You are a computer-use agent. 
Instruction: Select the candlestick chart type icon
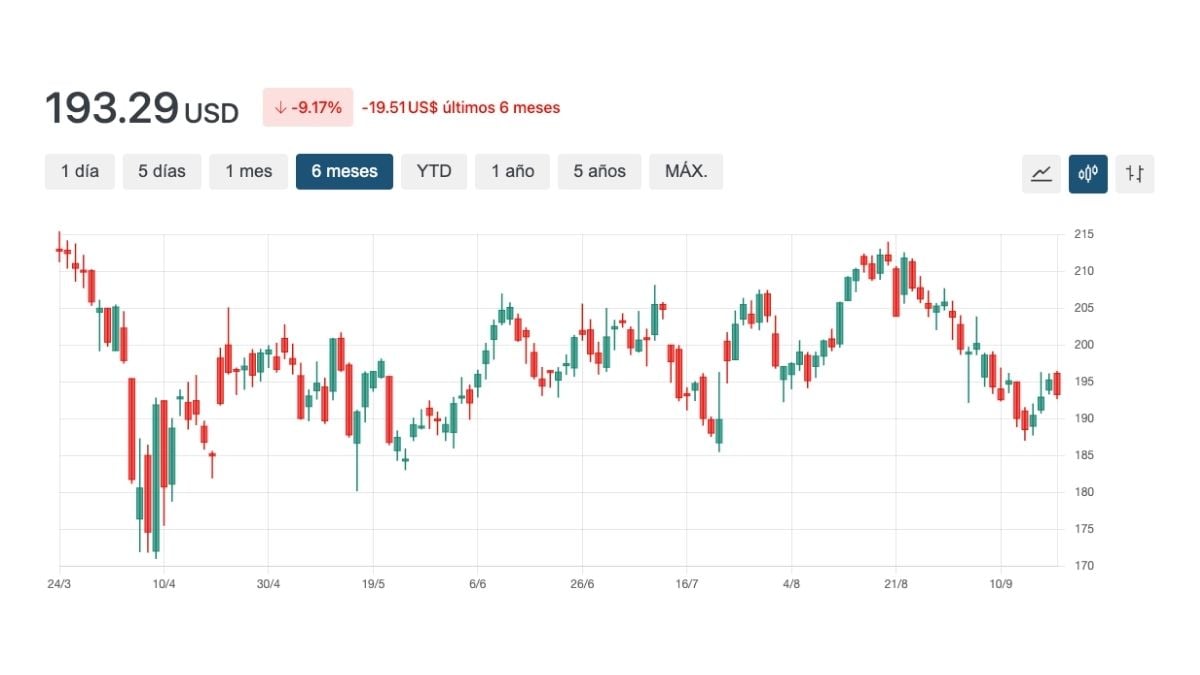[1088, 173]
